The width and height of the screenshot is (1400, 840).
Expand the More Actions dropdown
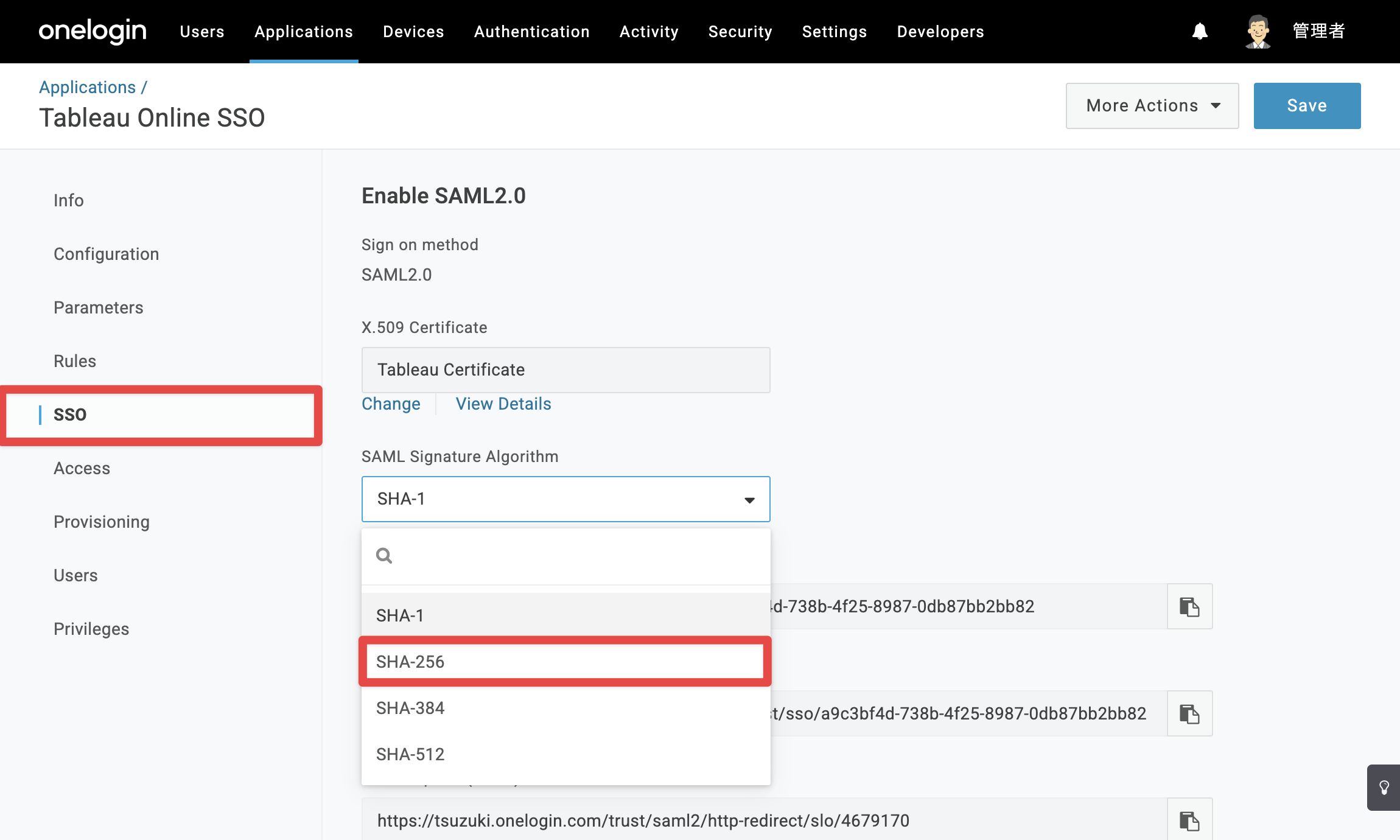pyautogui.click(x=1152, y=106)
